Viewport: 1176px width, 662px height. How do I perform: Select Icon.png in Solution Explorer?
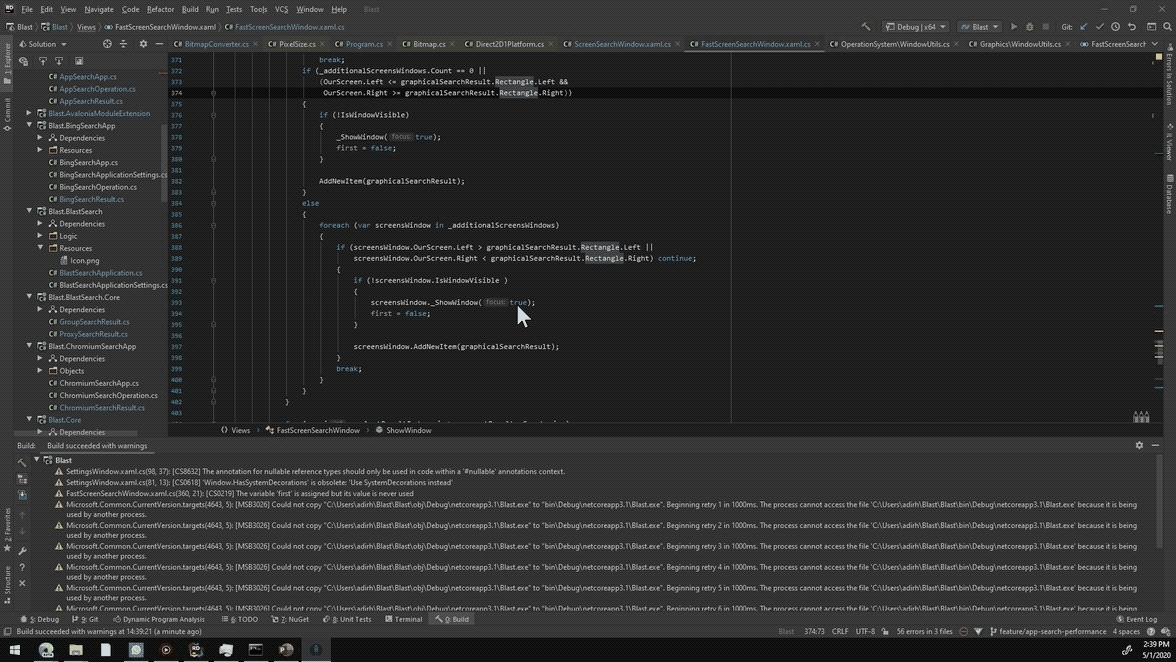84,260
